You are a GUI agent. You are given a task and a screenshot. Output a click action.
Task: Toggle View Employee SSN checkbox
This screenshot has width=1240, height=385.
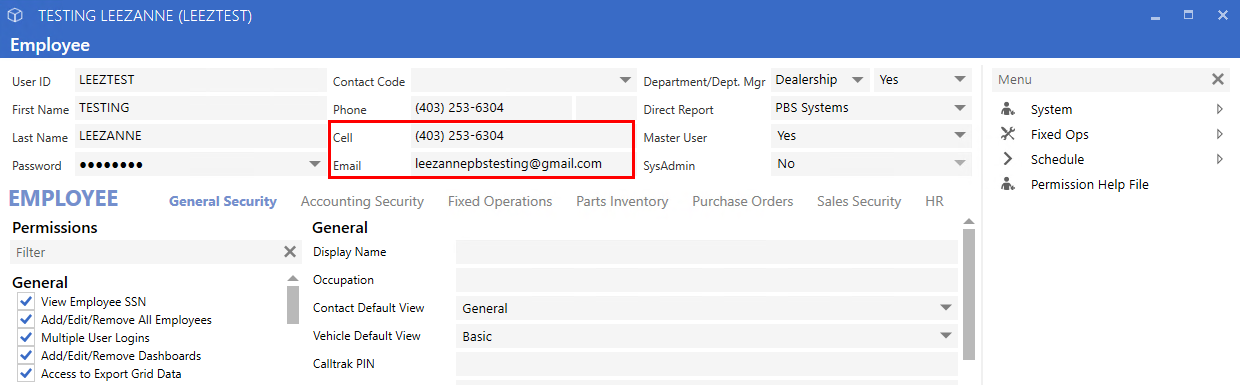tap(26, 301)
